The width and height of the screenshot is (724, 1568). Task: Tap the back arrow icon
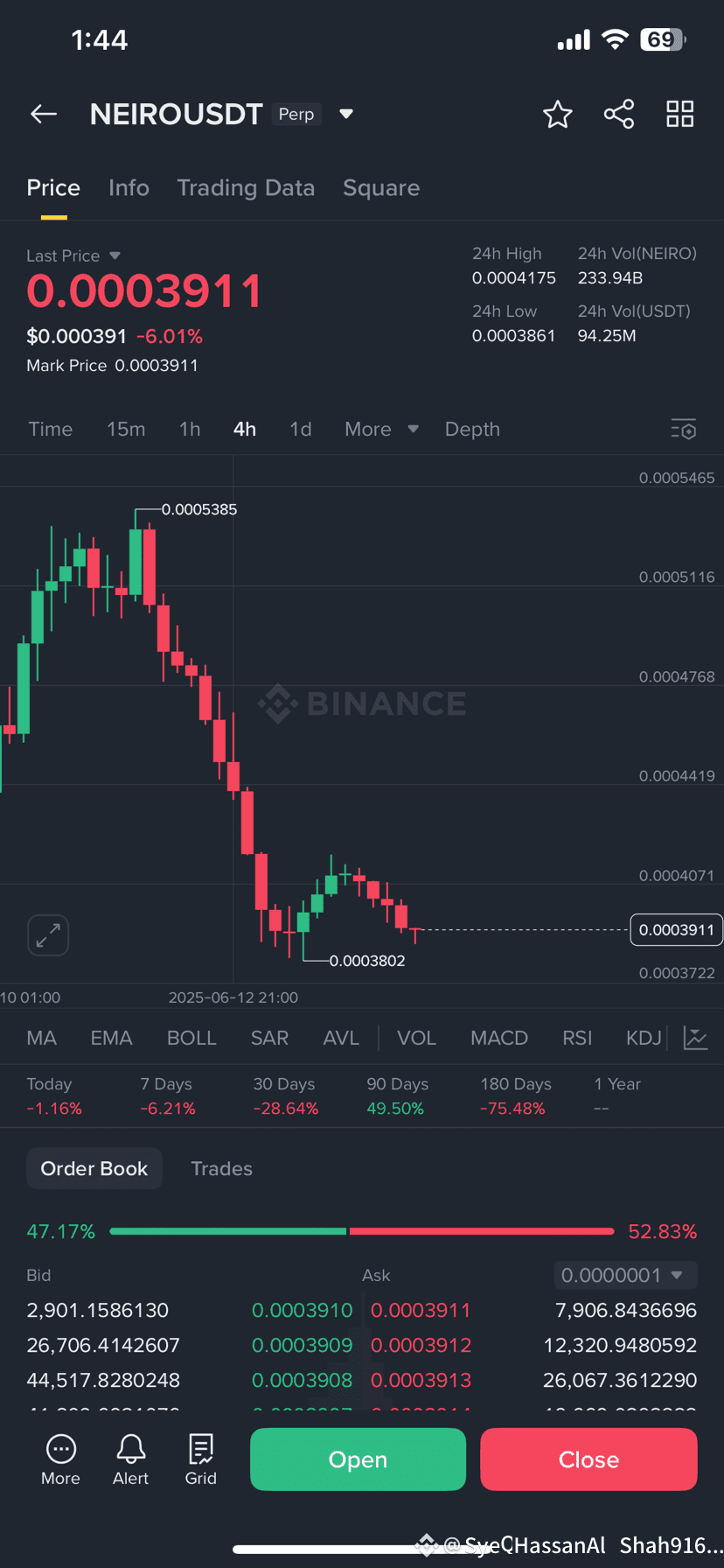tap(44, 114)
